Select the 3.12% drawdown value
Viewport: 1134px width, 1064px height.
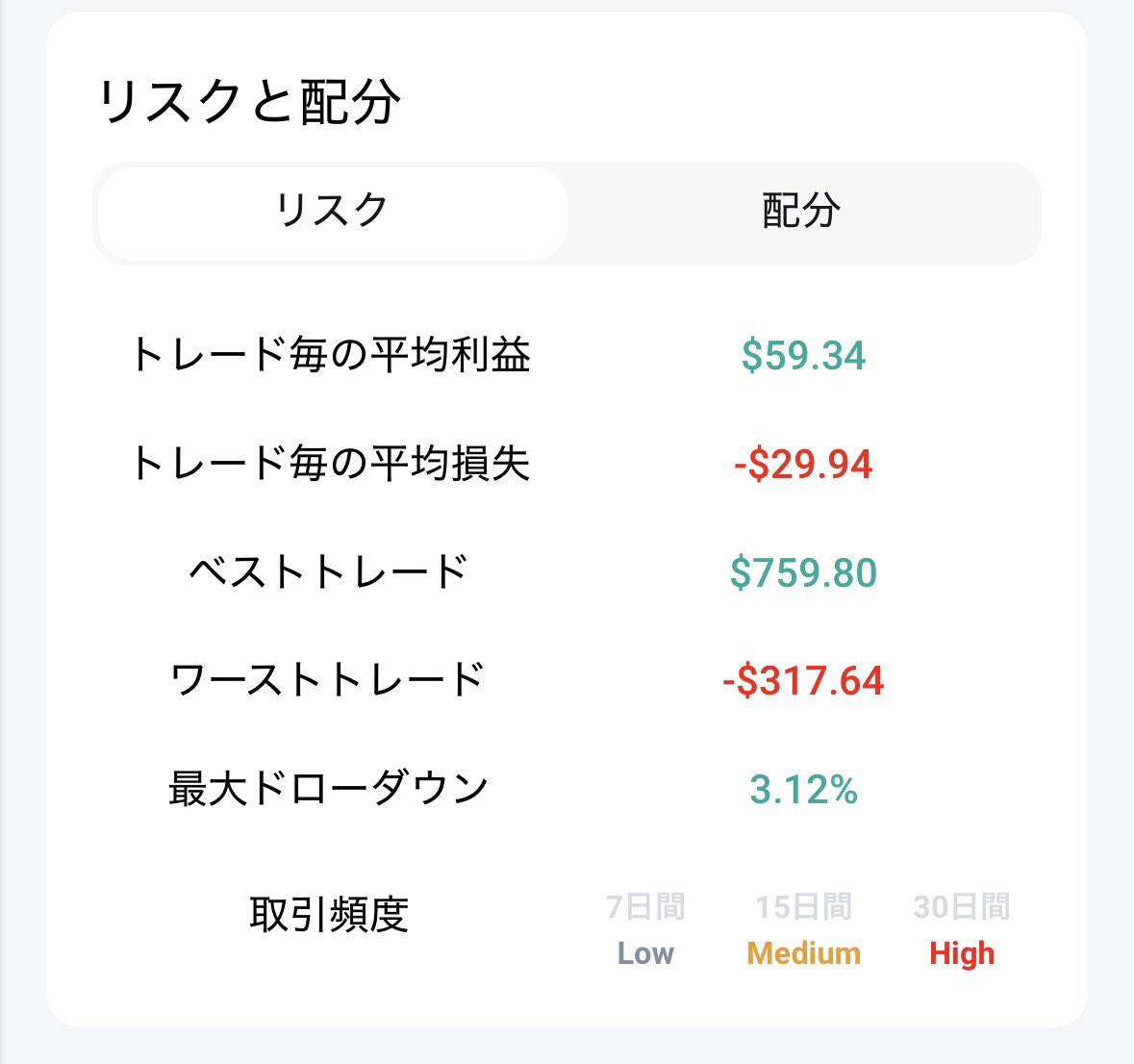[803, 791]
